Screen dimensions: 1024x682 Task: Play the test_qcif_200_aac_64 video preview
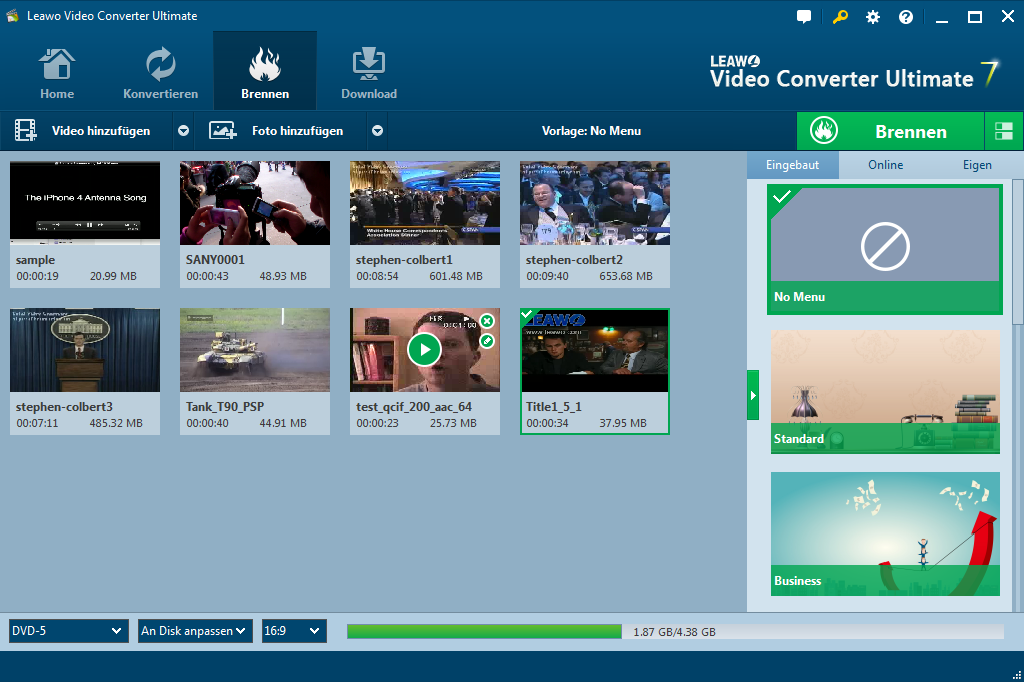coord(424,349)
